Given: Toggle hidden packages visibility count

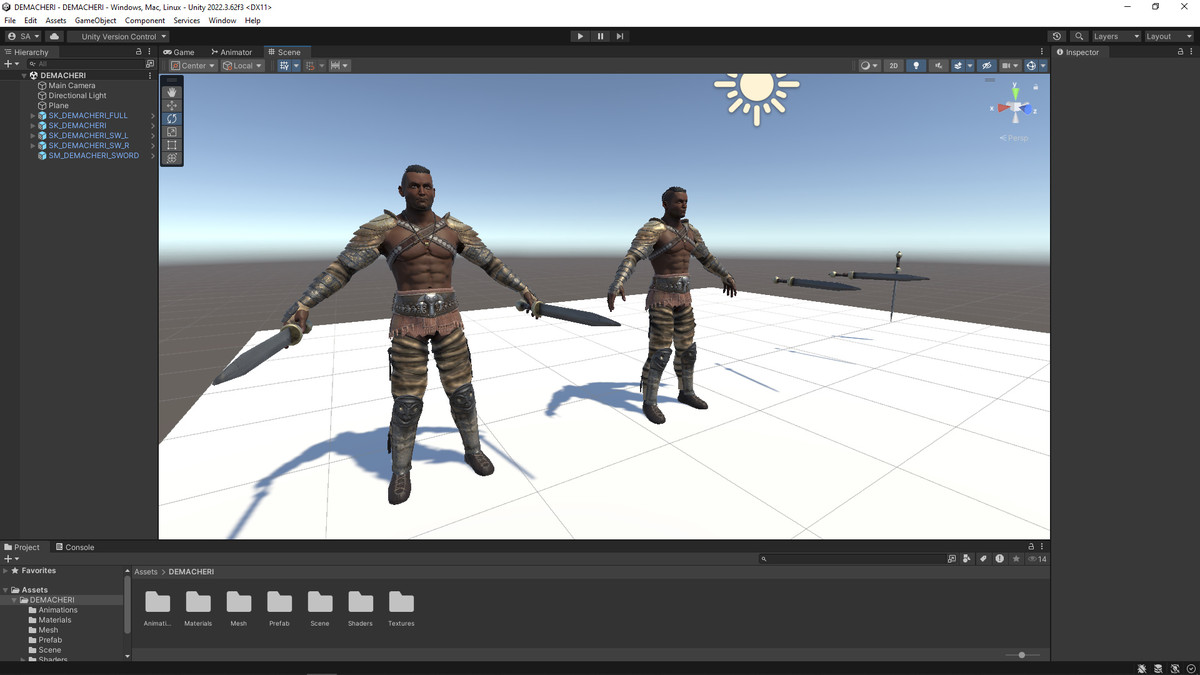Looking at the screenshot, I should (x=1038, y=559).
